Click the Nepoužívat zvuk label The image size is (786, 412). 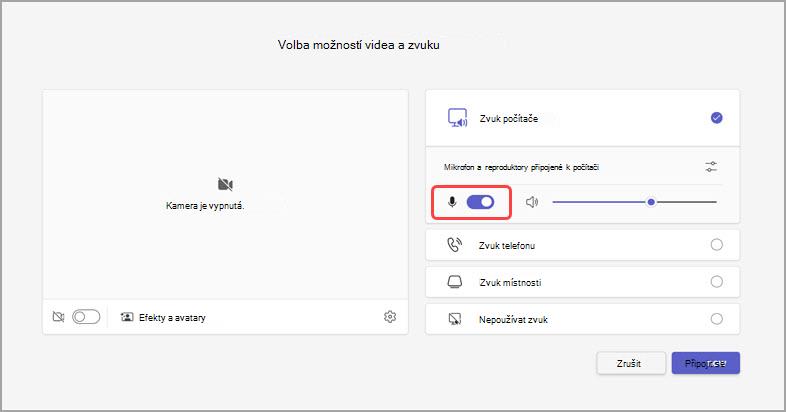[513, 320]
